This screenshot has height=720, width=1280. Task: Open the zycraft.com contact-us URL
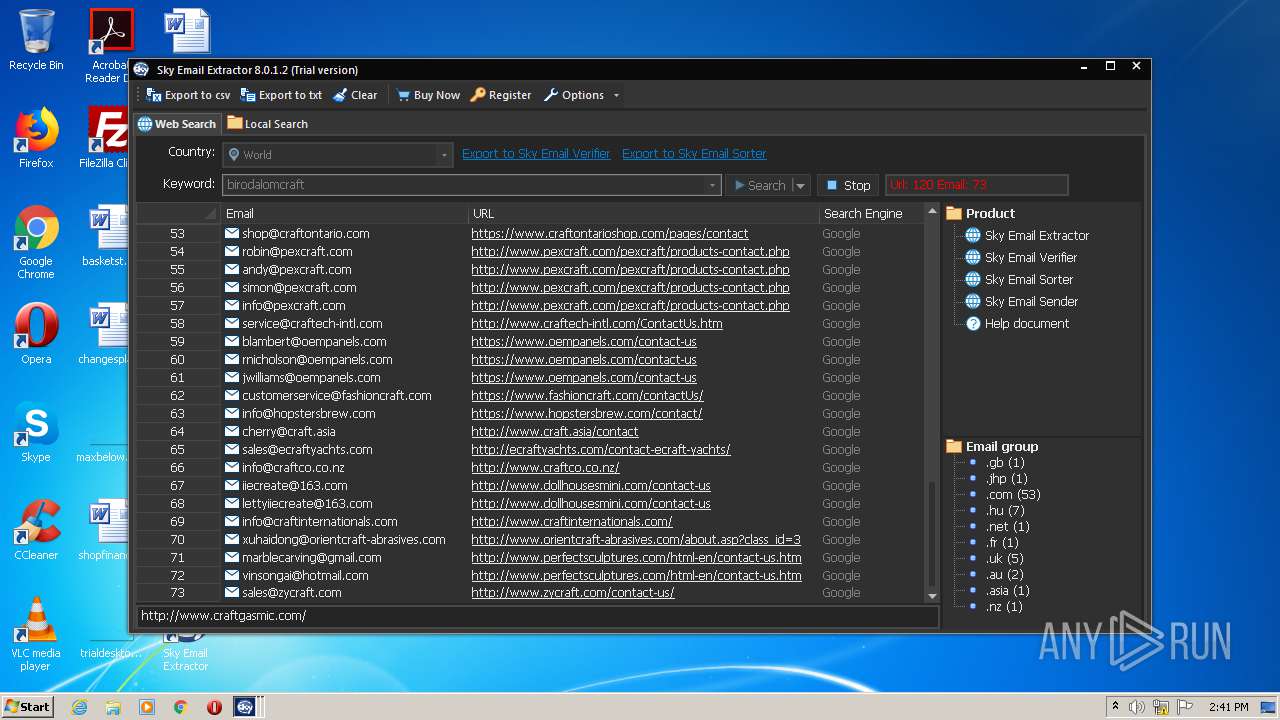573,593
